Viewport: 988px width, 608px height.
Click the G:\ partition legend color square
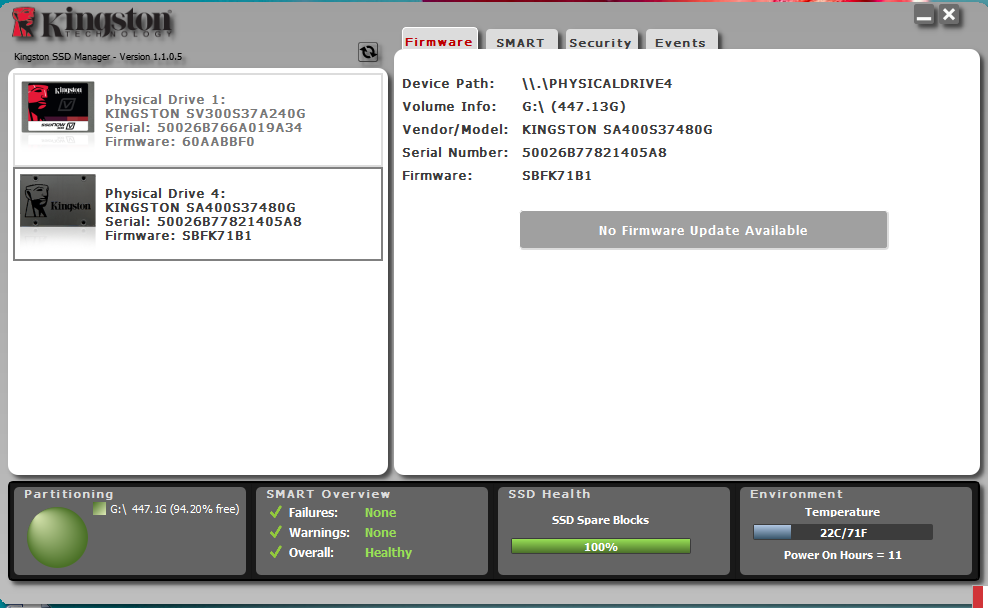[x=99, y=508]
